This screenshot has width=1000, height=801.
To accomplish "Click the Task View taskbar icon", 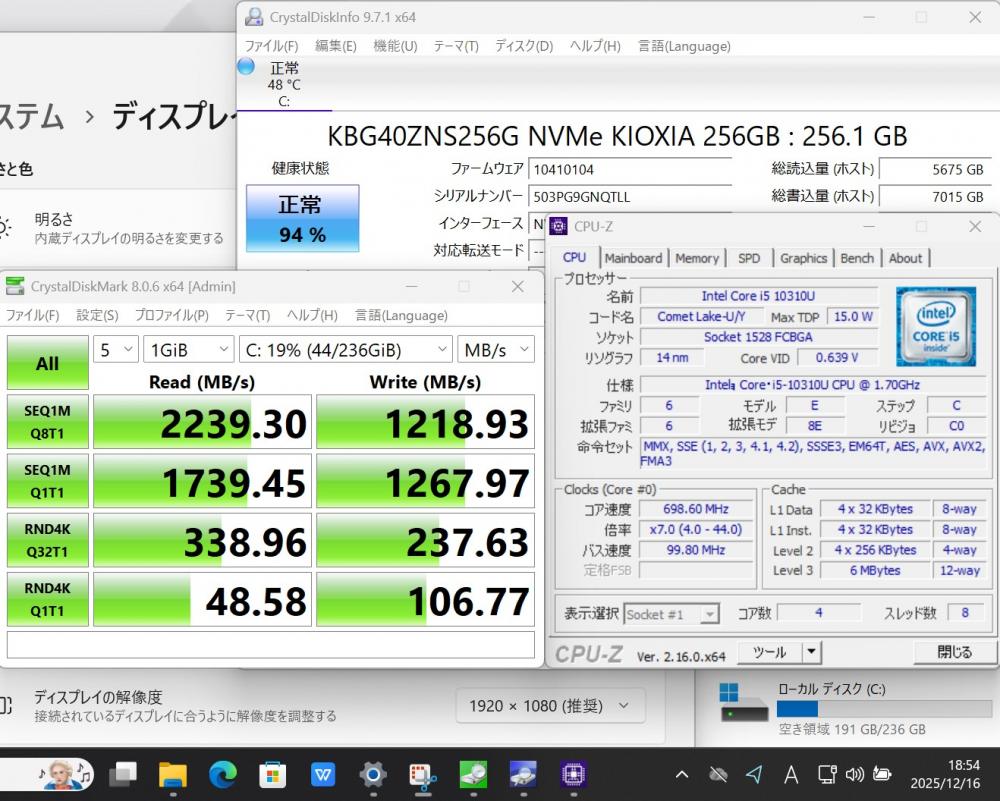I will point(123,775).
